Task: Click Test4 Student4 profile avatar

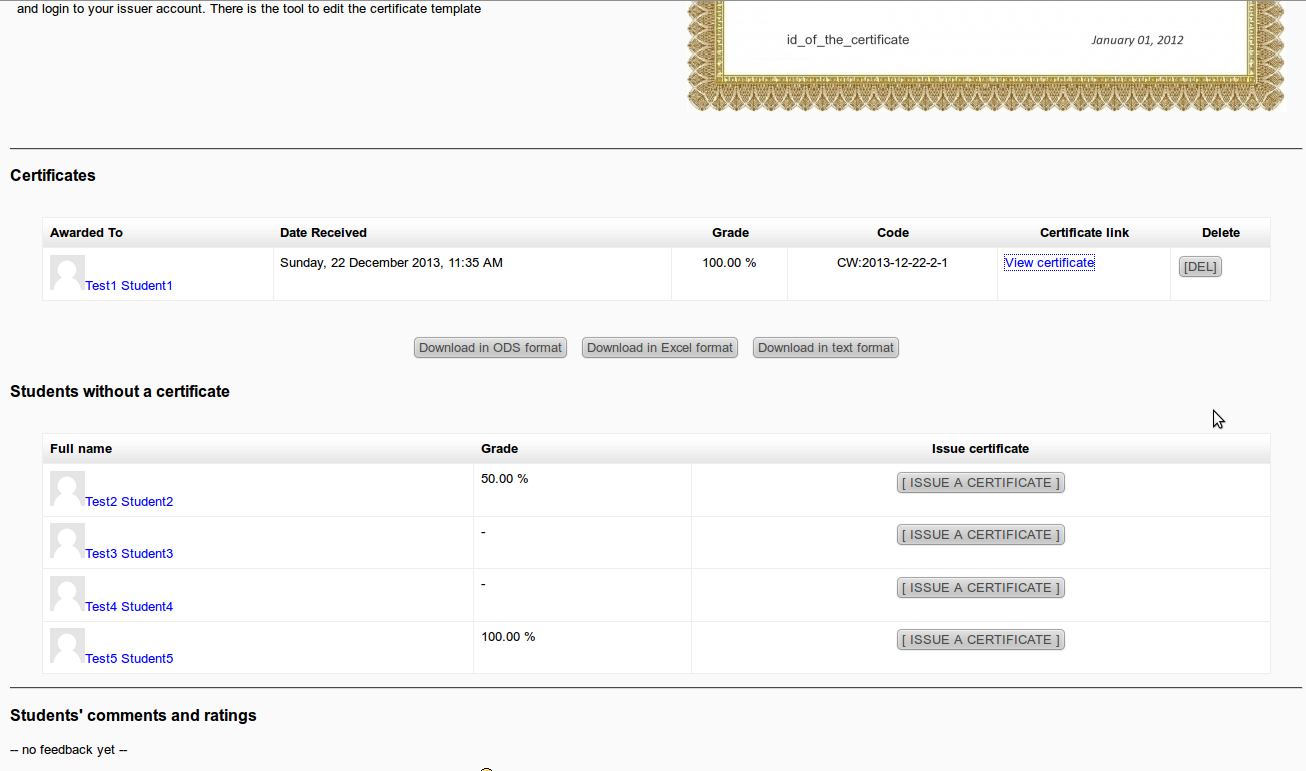Action: coord(67,594)
